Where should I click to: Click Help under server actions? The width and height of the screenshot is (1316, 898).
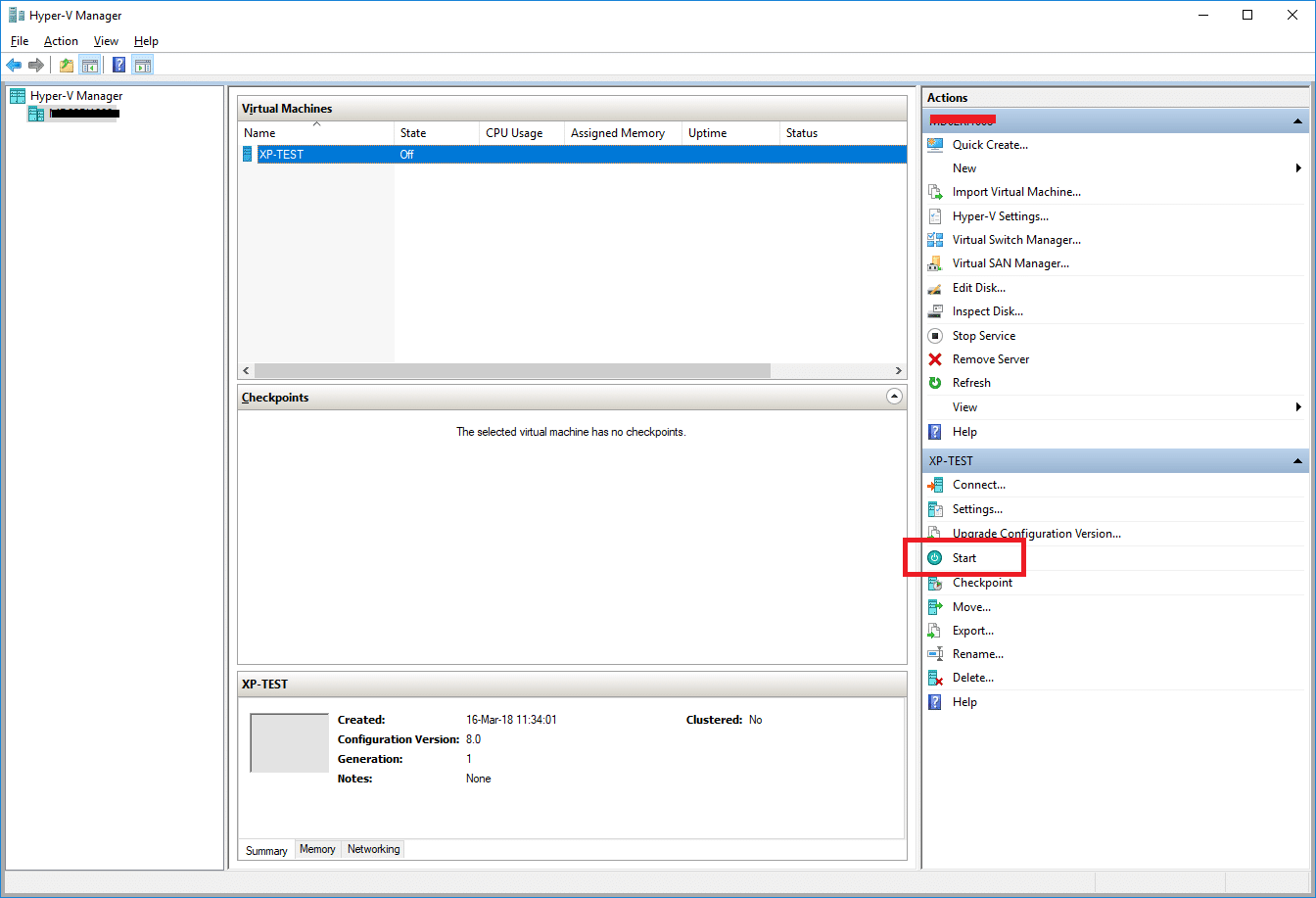pyautogui.click(x=964, y=432)
